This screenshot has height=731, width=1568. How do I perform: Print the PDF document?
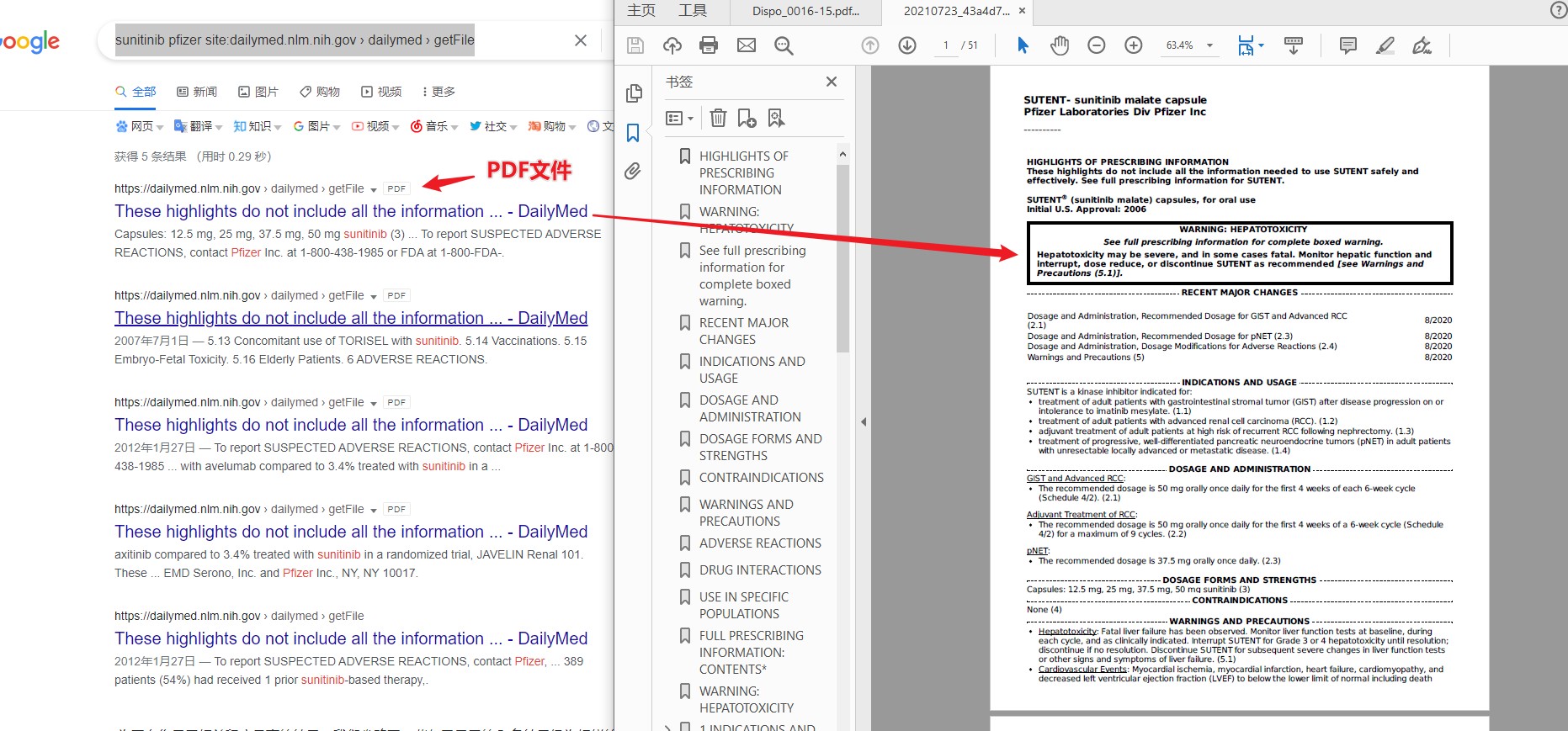(709, 45)
